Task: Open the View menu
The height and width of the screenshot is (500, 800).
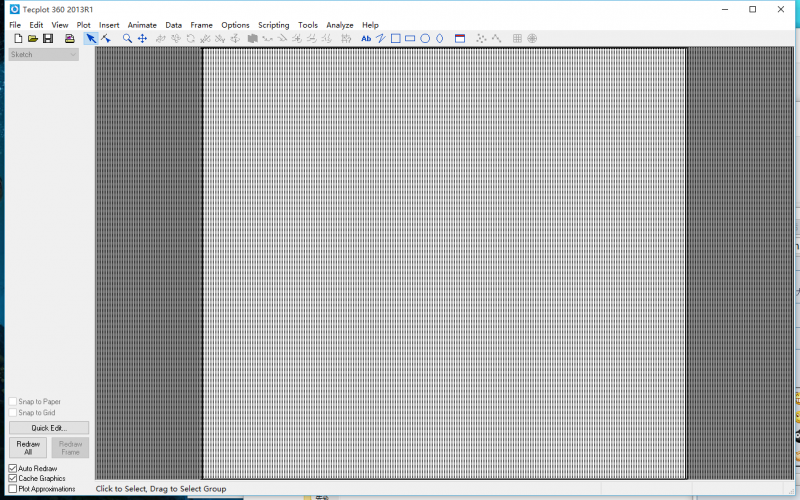Action: pos(60,25)
